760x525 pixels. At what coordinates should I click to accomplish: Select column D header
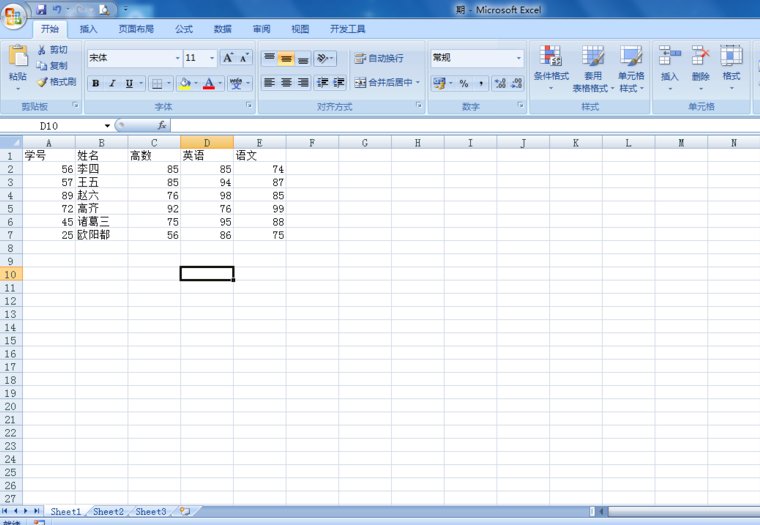coord(207,143)
